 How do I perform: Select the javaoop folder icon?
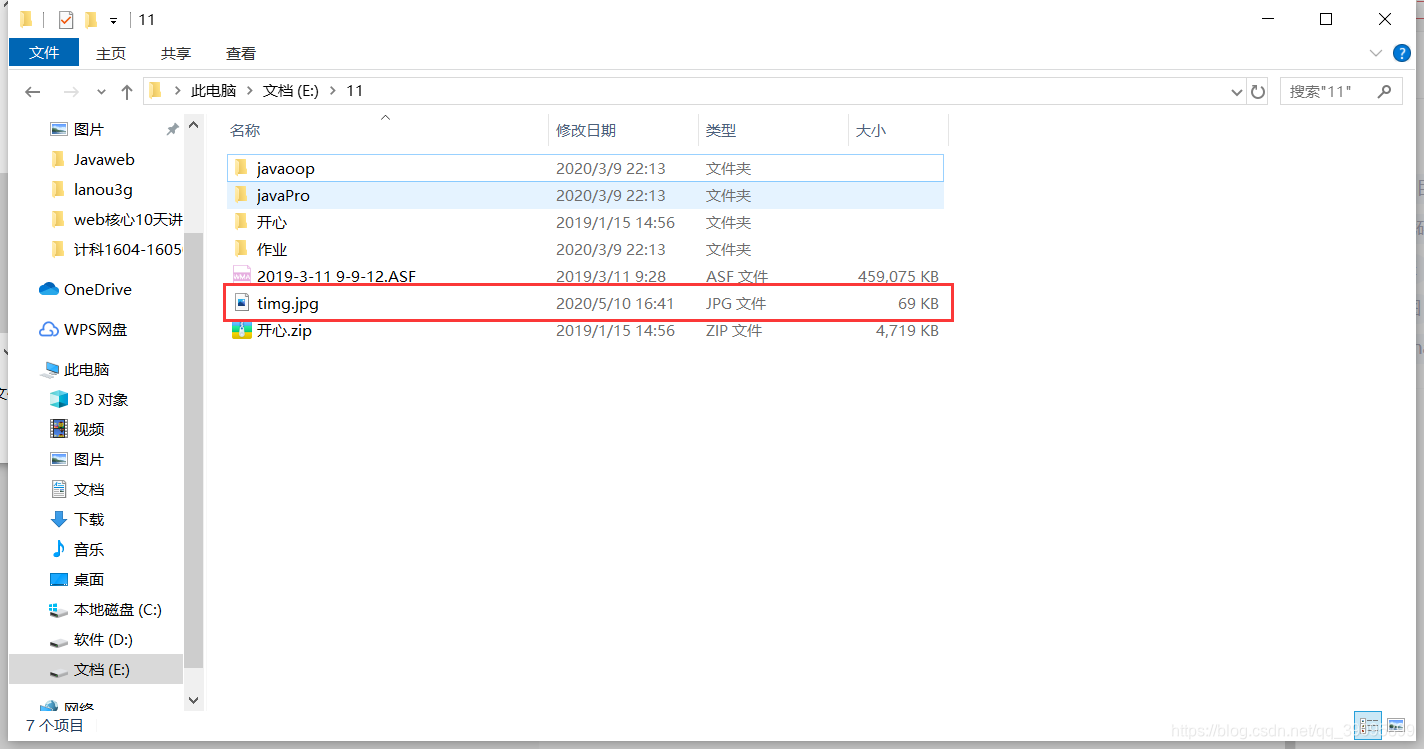241,168
